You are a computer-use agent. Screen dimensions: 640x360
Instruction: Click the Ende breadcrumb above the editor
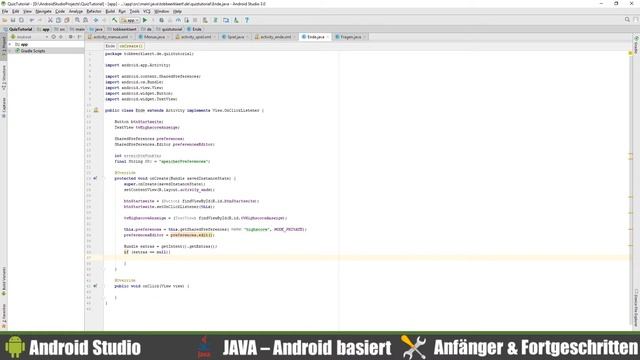point(110,46)
